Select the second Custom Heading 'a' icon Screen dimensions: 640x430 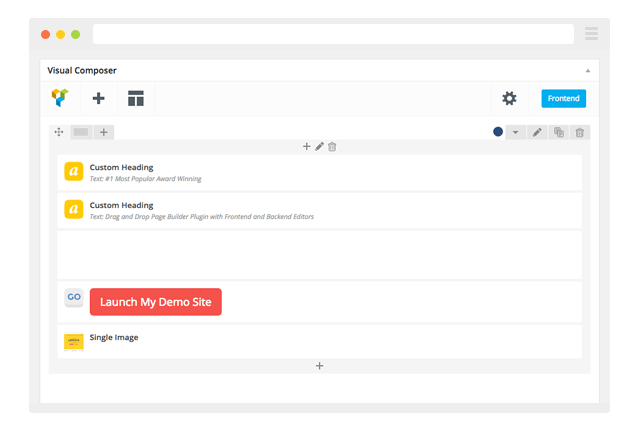tap(74, 209)
